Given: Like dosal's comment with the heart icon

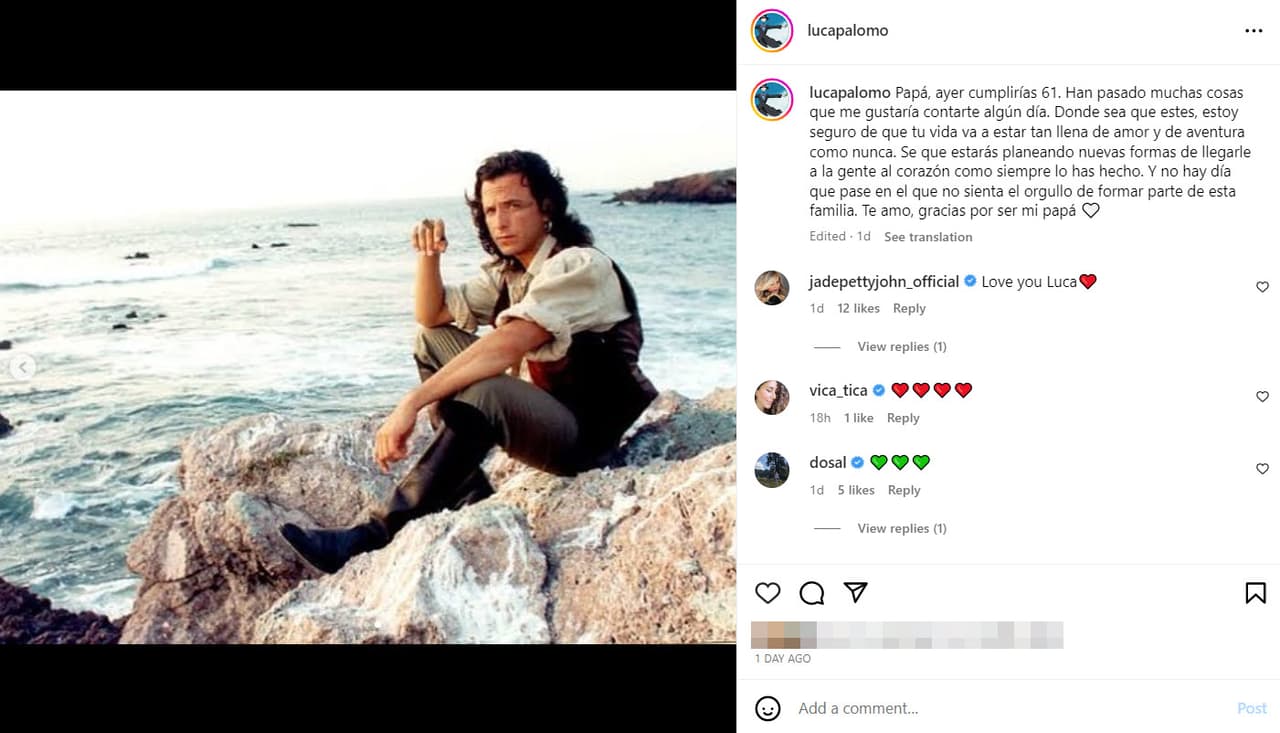Looking at the screenshot, I should point(1262,469).
